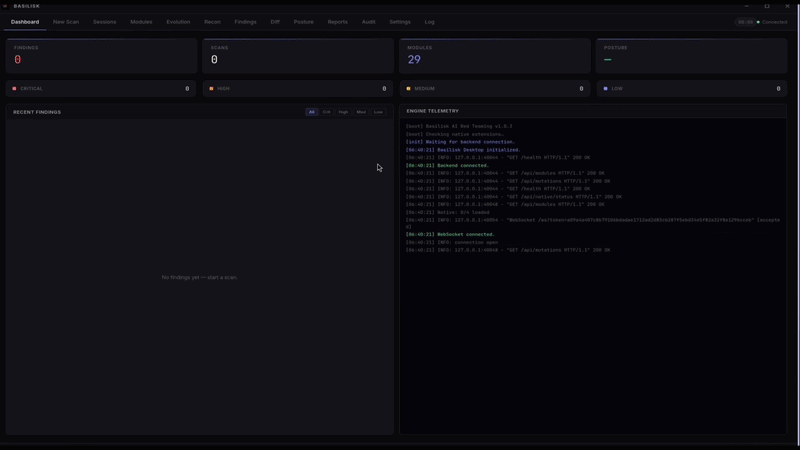Screen dimensions: 800x450
Task: Open the Sessions tab
Action: pos(105,22)
